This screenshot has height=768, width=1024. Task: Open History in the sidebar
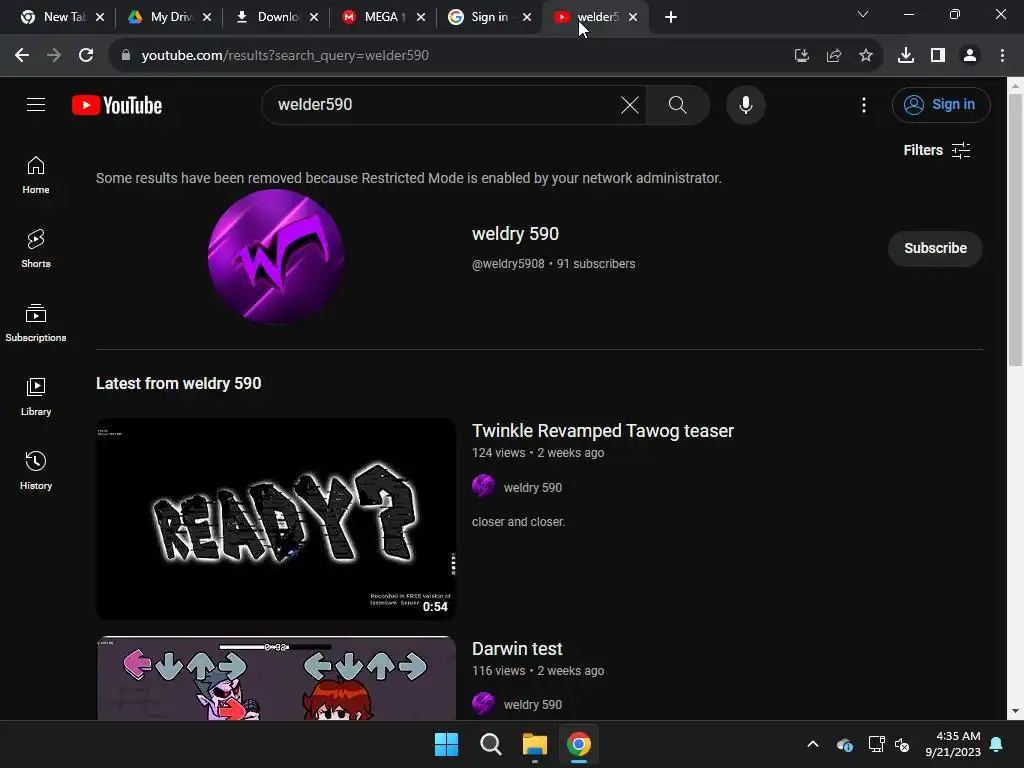[x=36, y=470]
